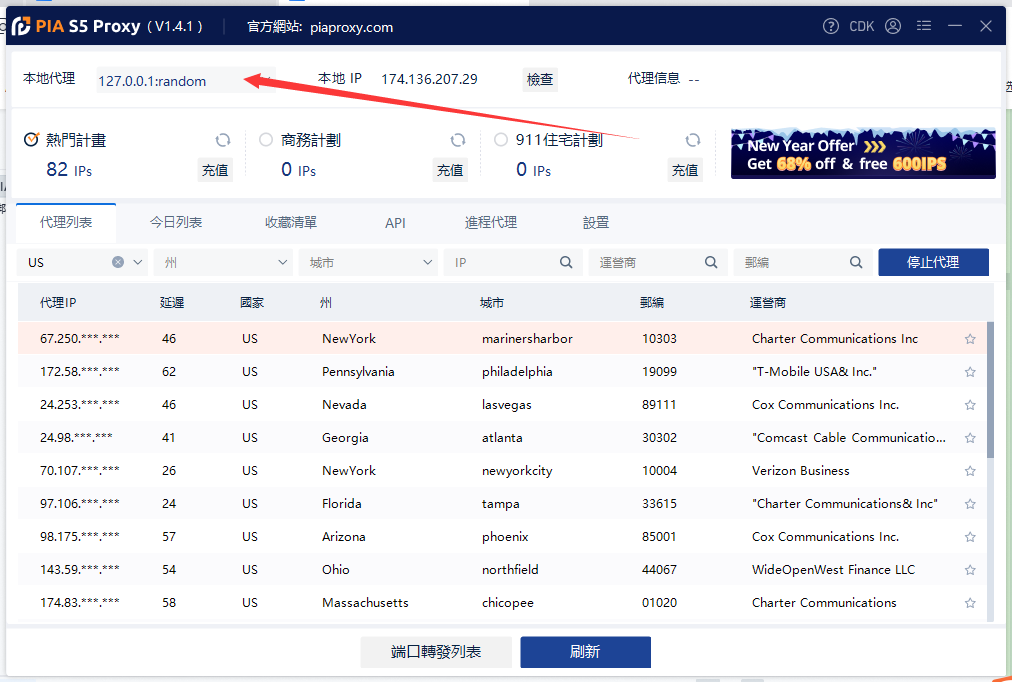Click the 刷新 button

[585, 652]
